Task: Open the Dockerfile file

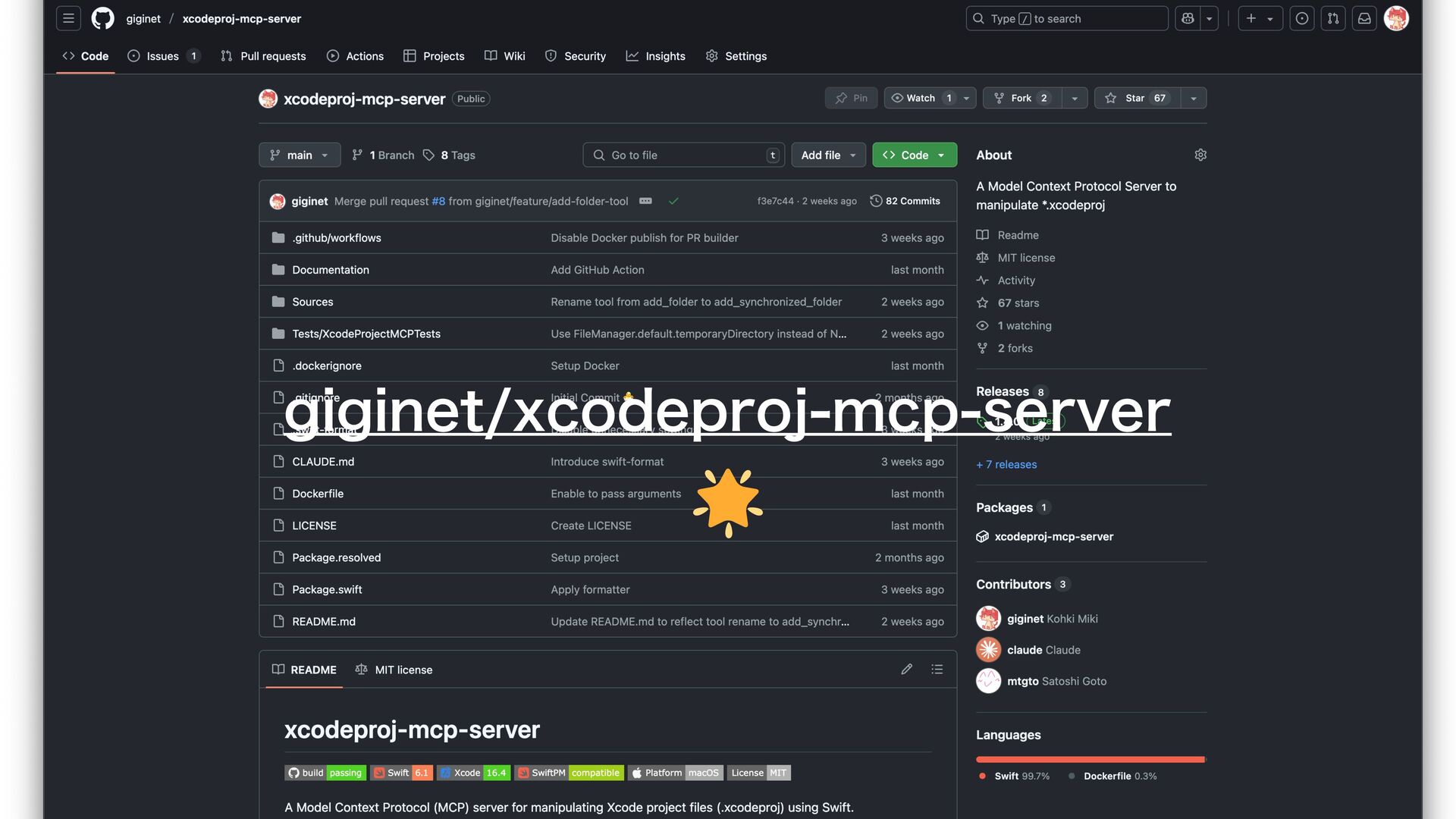Action: tap(318, 493)
